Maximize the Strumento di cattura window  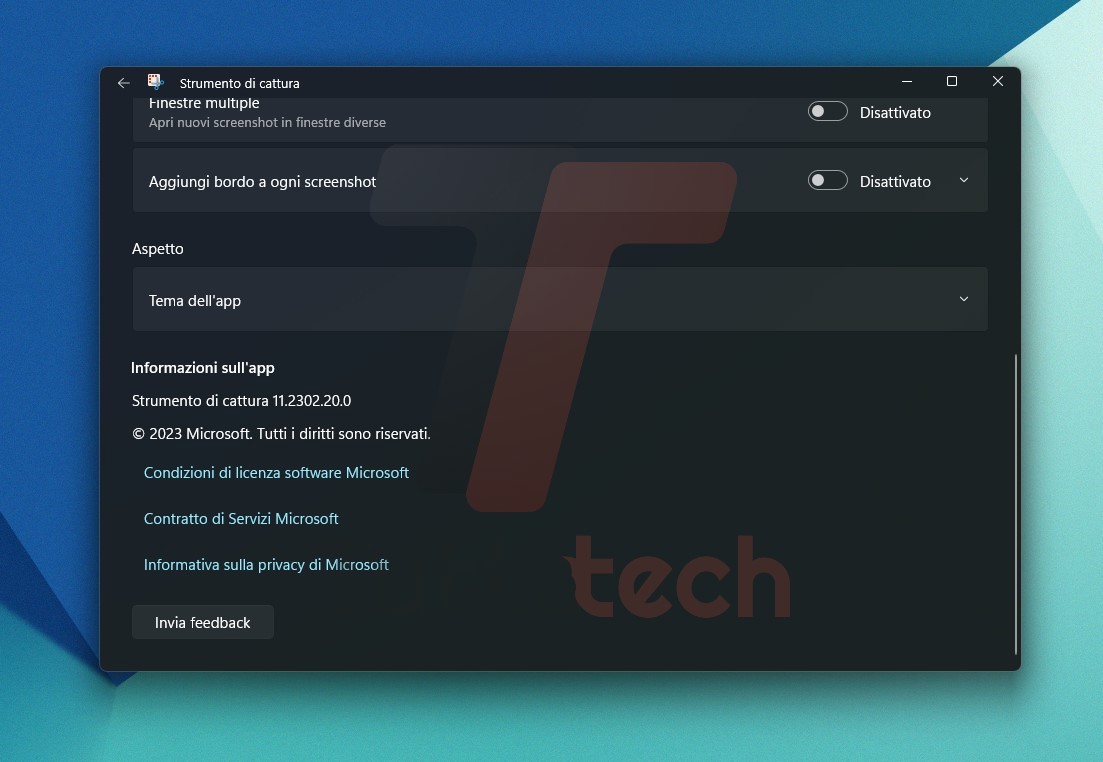click(x=952, y=82)
